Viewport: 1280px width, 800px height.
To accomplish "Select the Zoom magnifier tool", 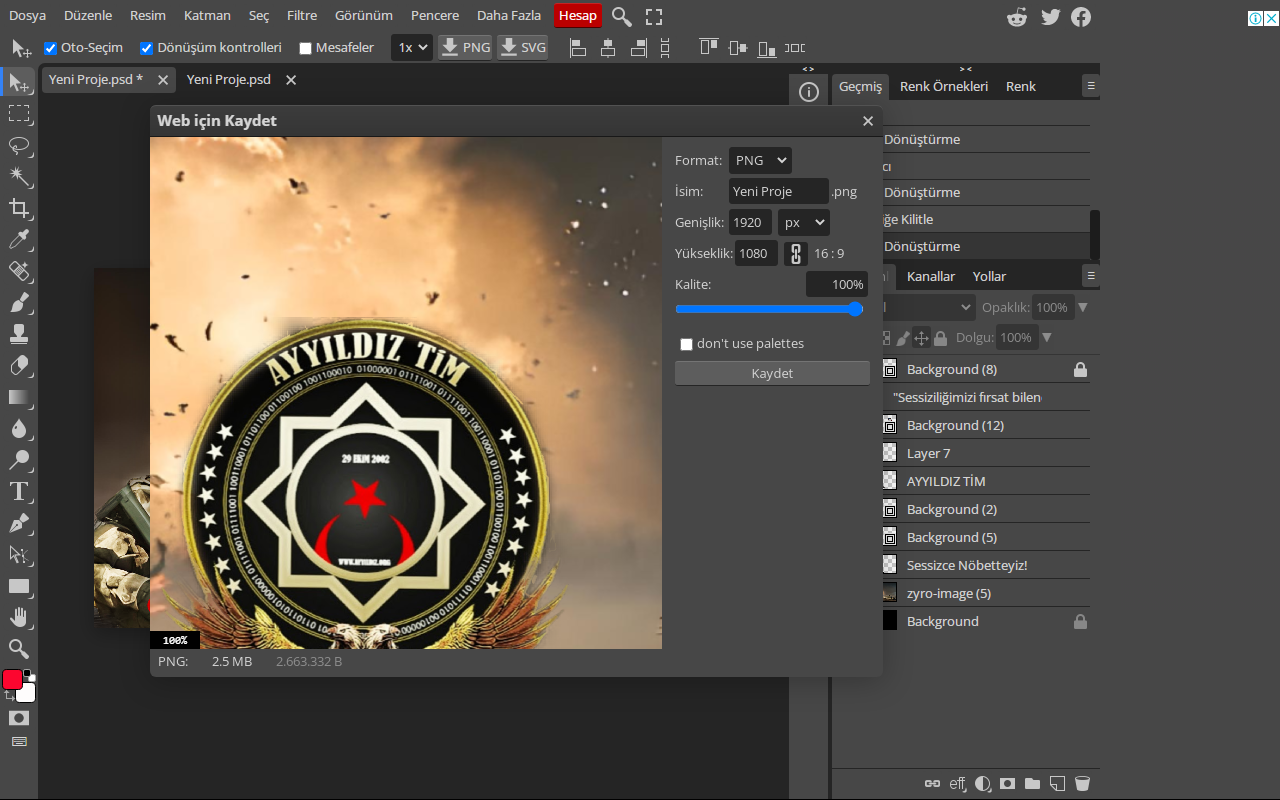I will [19, 649].
